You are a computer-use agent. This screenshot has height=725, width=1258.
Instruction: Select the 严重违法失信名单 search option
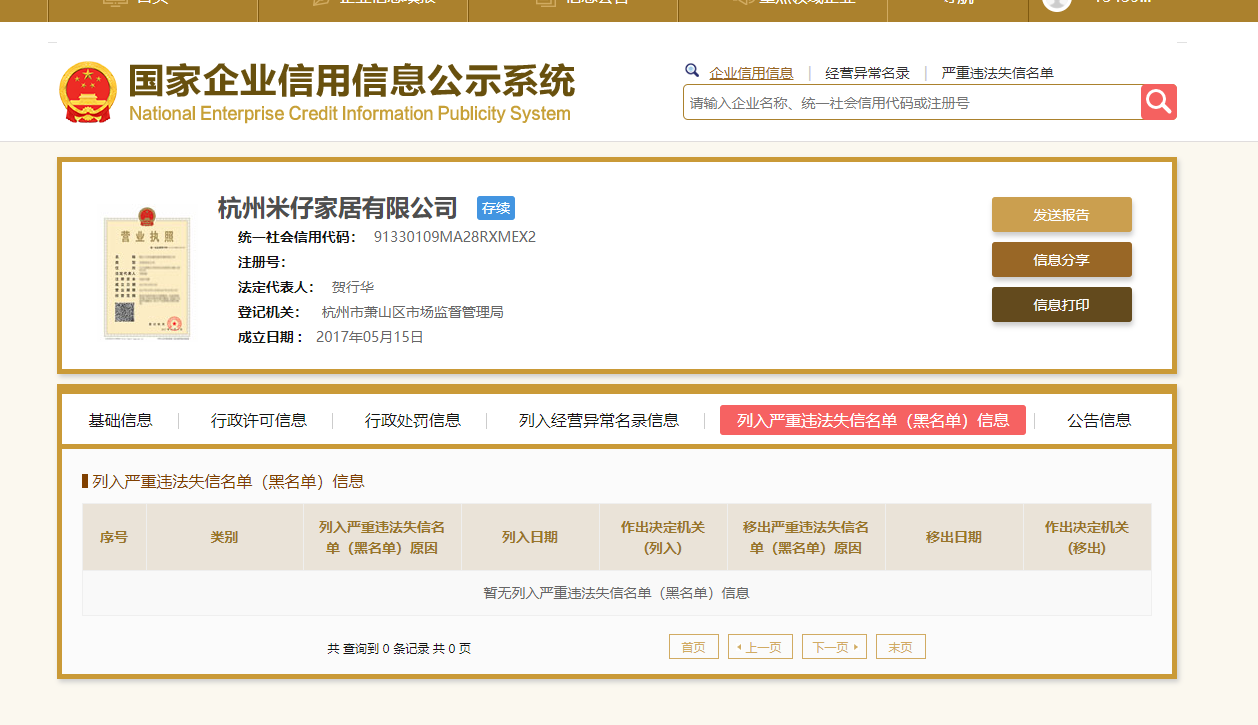(998, 73)
